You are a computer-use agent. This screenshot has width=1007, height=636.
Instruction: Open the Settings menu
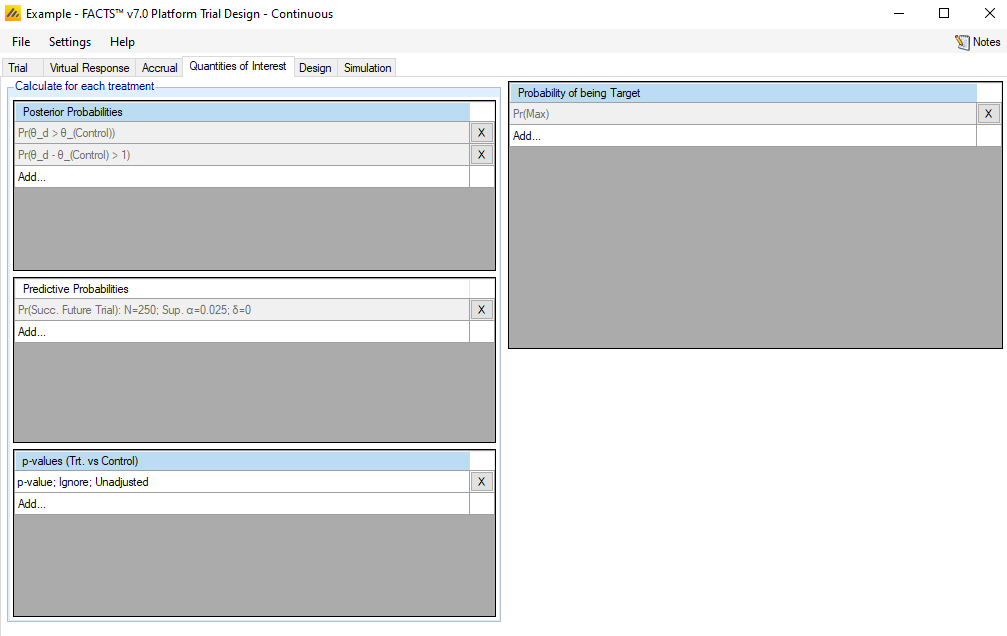click(70, 42)
